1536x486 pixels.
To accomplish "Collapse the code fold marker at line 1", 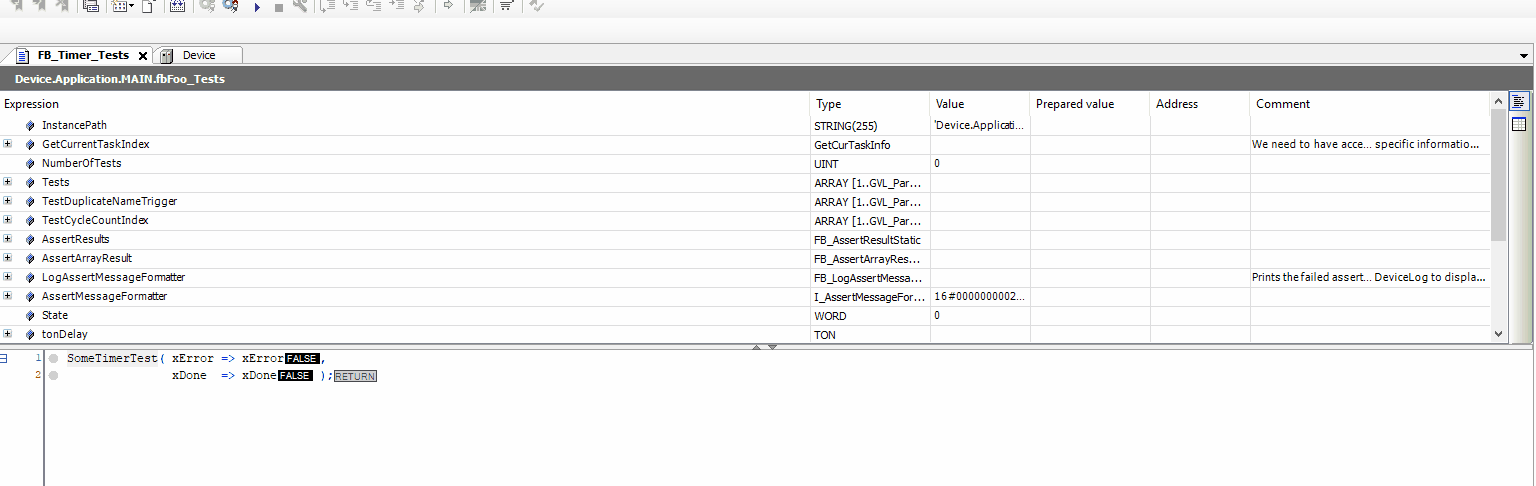I will tap(4, 358).
